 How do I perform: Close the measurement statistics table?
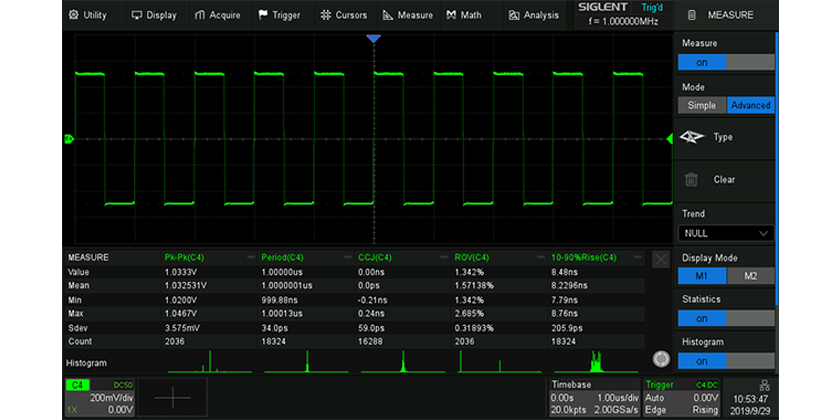[660, 259]
